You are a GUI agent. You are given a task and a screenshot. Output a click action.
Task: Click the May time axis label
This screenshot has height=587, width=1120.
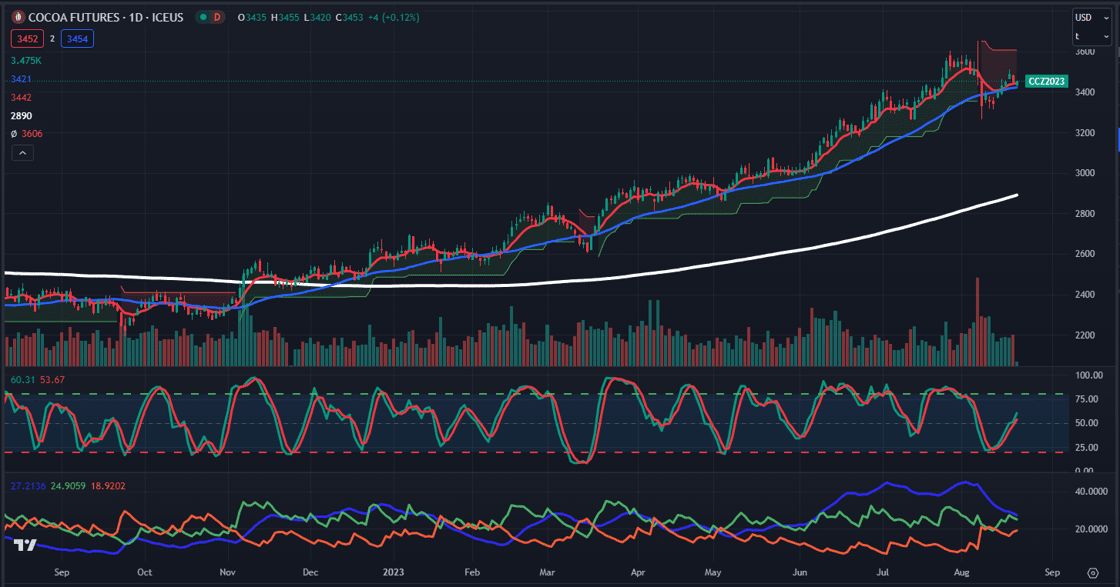[x=713, y=572]
